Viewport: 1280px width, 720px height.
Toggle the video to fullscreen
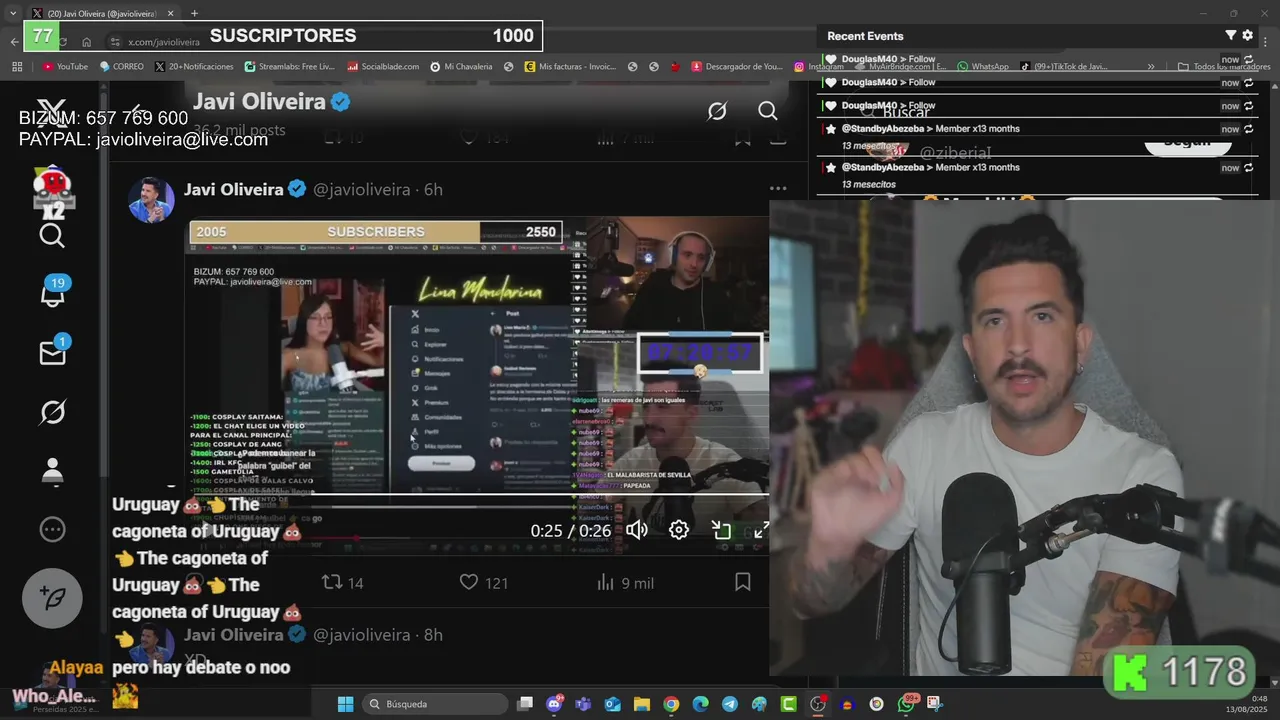[x=761, y=530]
